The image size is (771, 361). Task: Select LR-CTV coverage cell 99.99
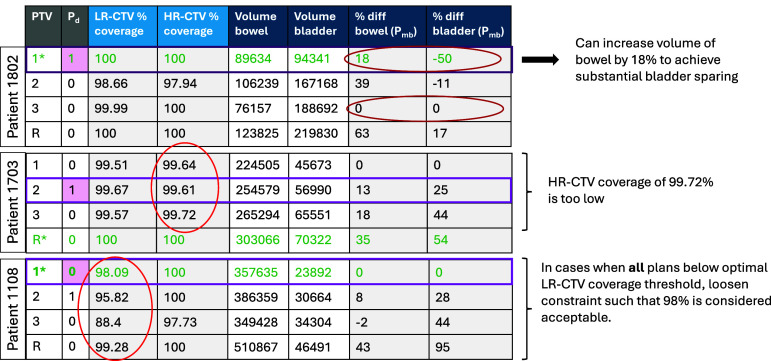[122, 108]
